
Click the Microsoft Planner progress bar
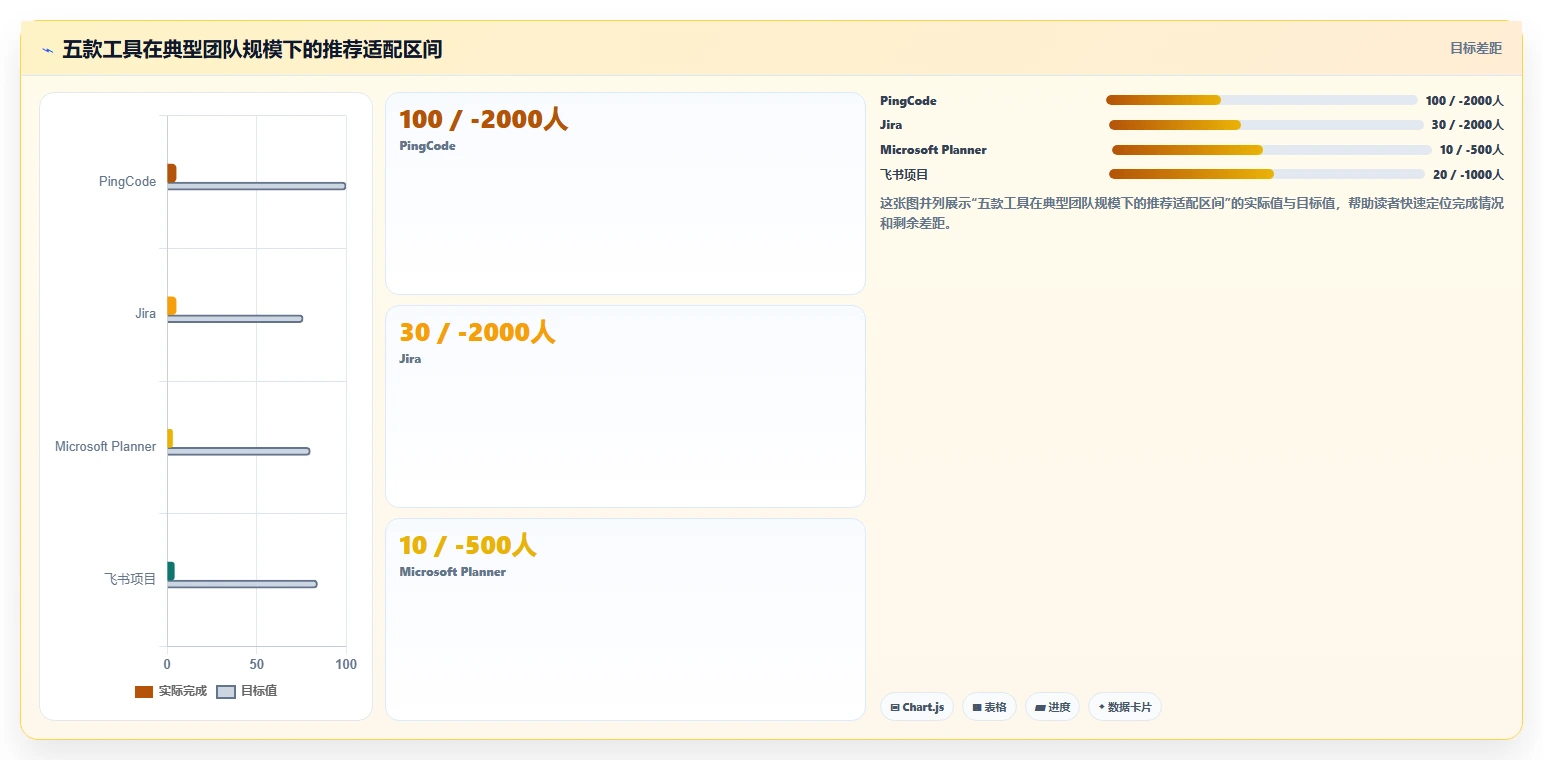1272,150
